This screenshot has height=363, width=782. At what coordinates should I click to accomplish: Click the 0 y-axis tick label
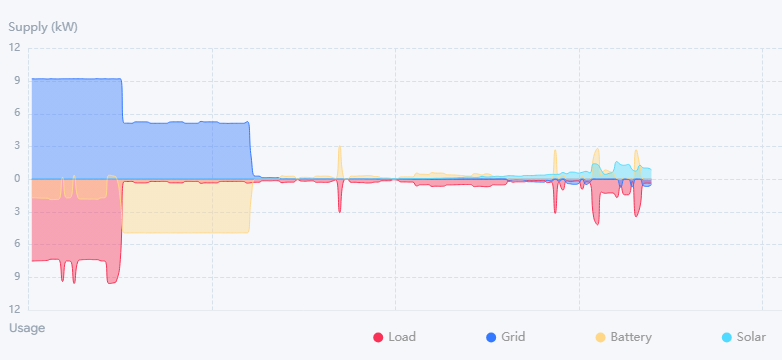[17, 179]
